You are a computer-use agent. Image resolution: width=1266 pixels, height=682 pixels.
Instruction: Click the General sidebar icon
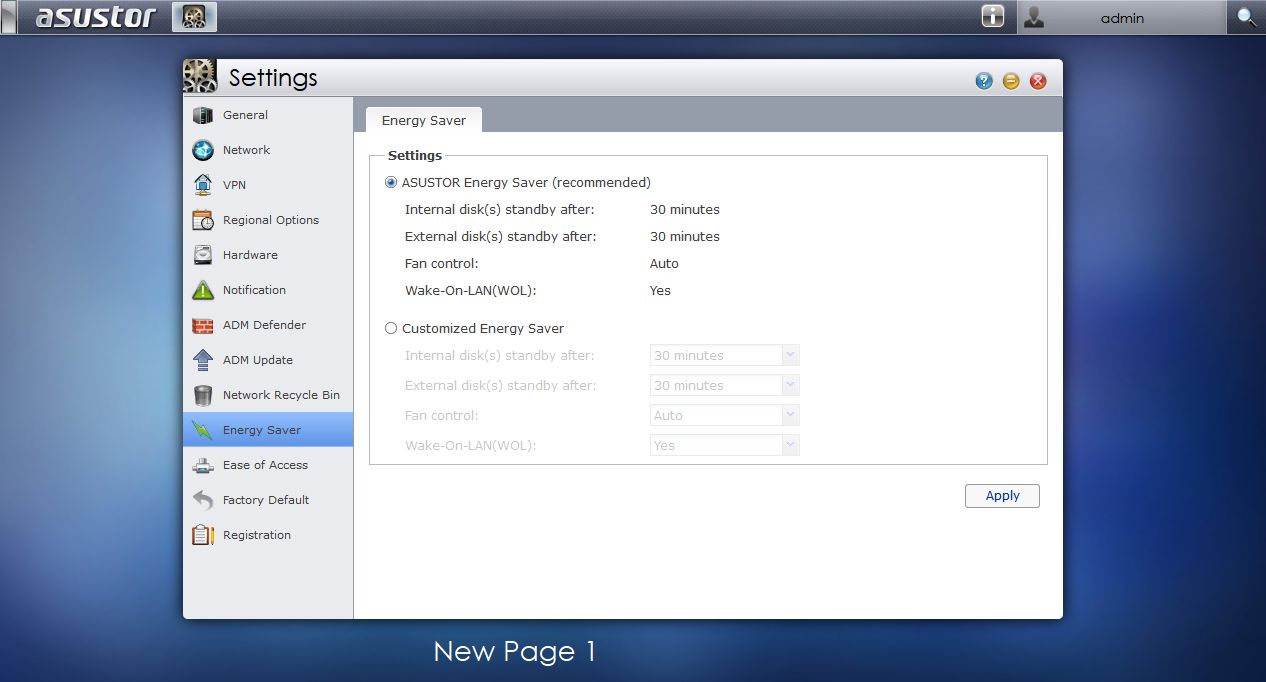(203, 115)
